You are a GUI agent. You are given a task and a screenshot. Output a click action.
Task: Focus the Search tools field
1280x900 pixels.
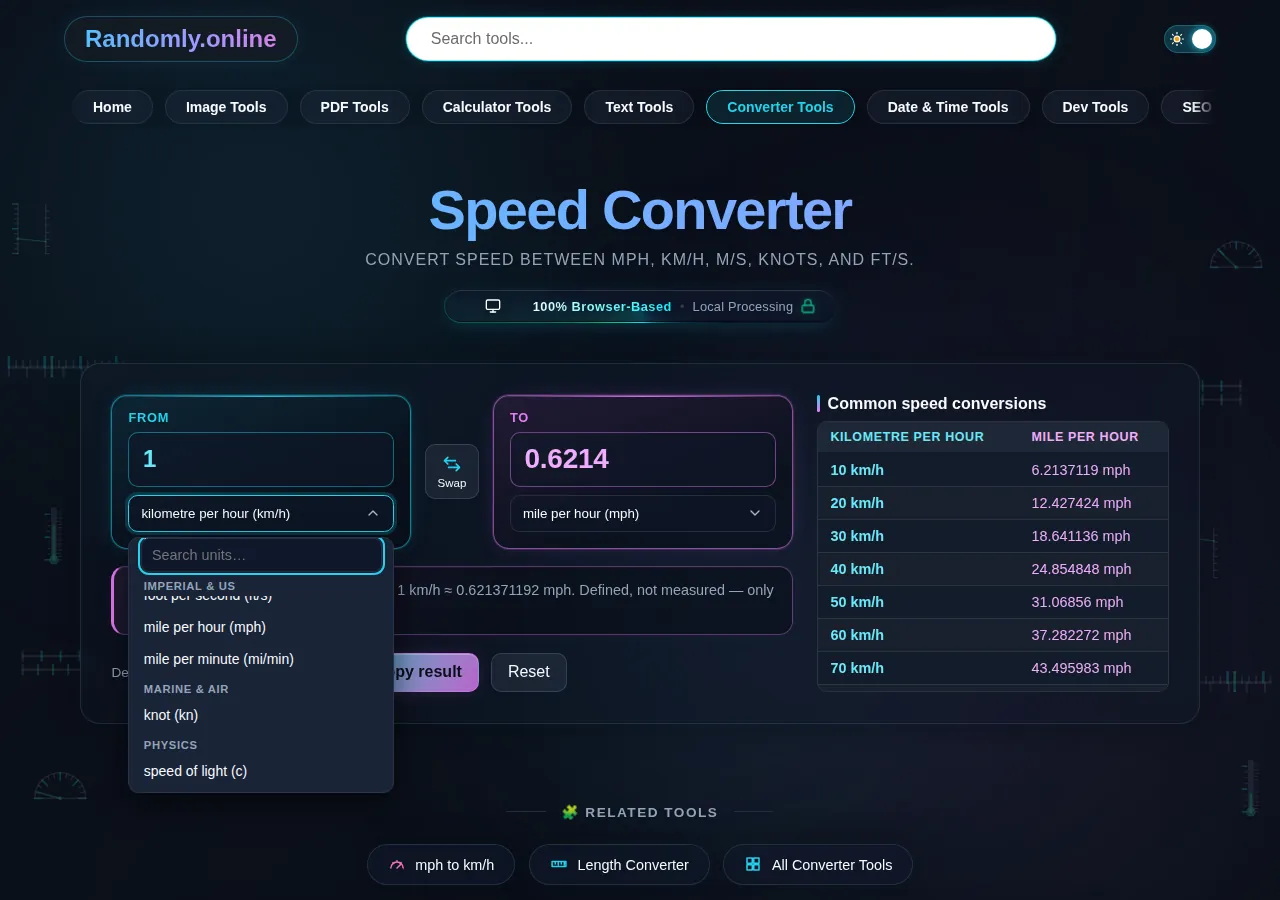731,39
